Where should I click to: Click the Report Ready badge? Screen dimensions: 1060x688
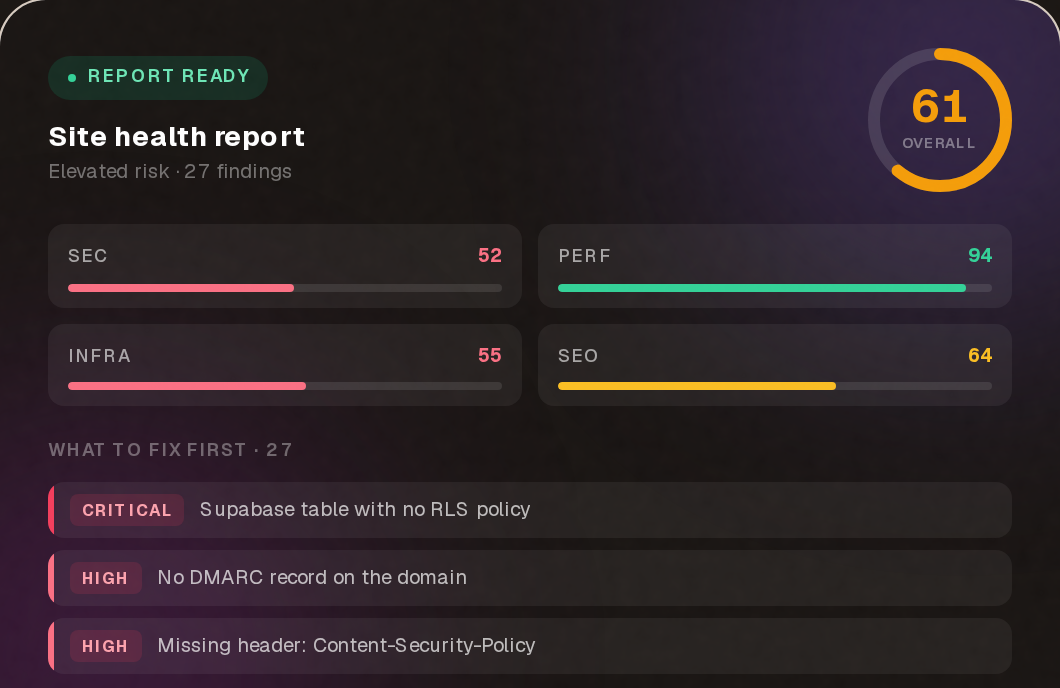[158, 78]
